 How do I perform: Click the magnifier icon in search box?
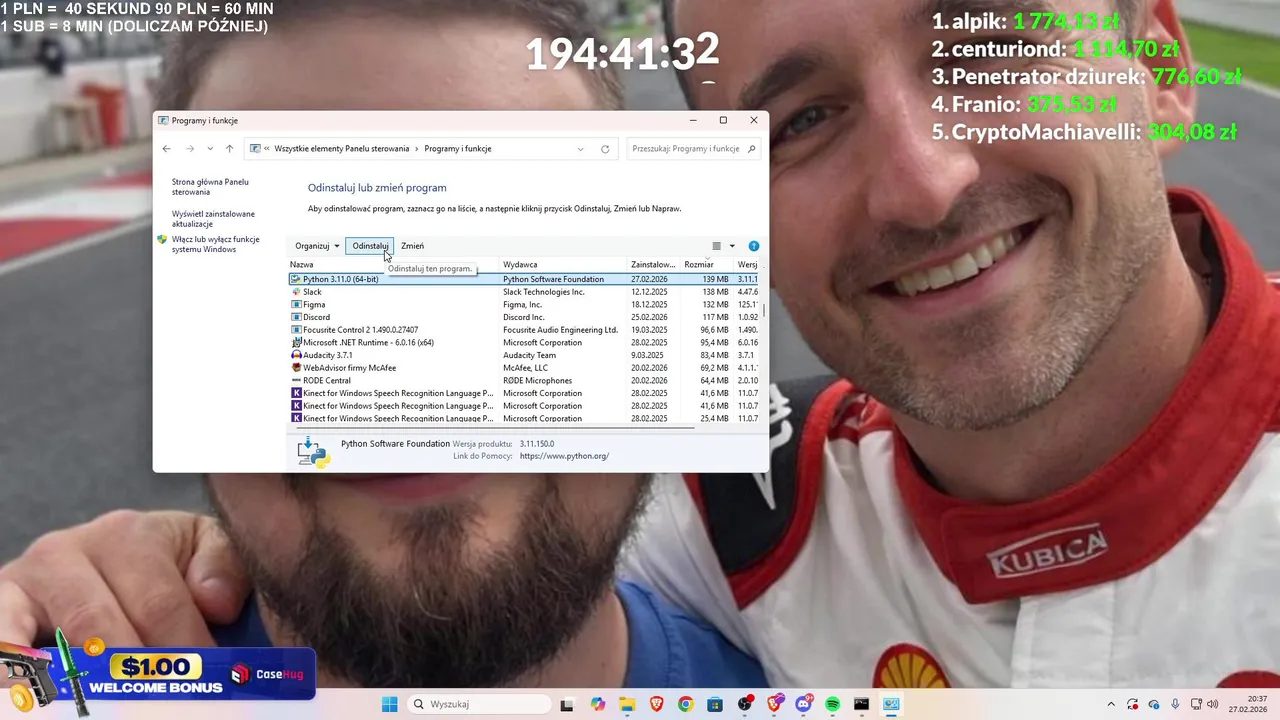[752, 149]
